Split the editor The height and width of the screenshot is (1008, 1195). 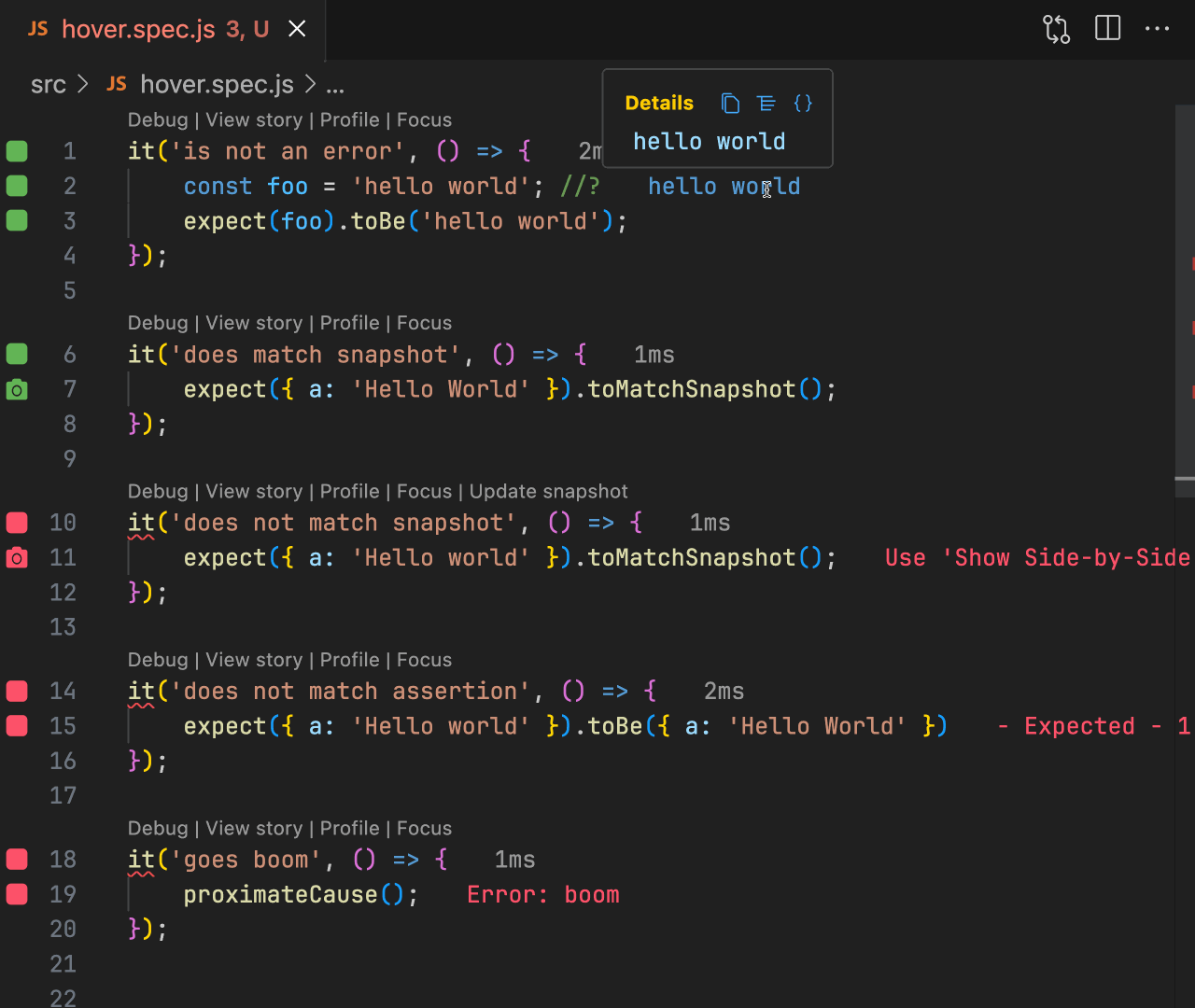[1107, 28]
